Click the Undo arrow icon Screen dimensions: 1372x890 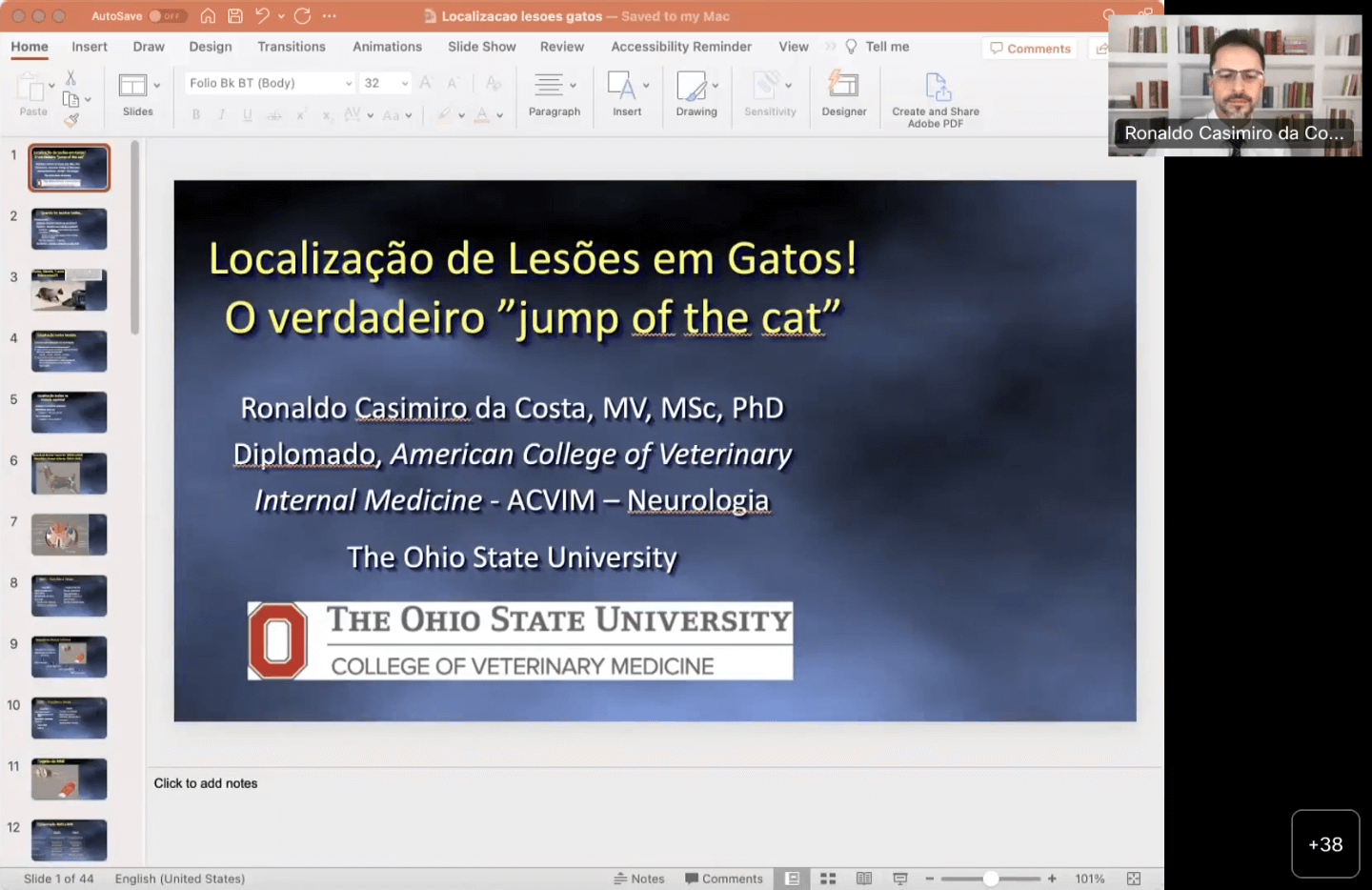pyautogui.click(x=262, y=16)
